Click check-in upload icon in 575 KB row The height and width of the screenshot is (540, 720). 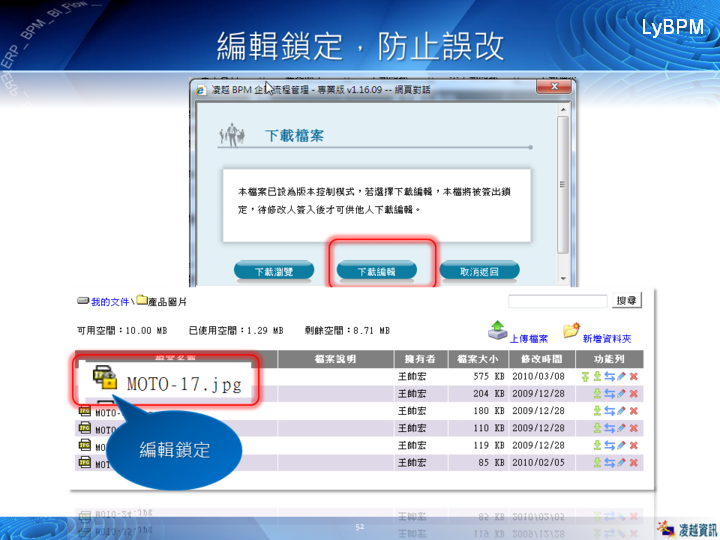tap(585, 377)
